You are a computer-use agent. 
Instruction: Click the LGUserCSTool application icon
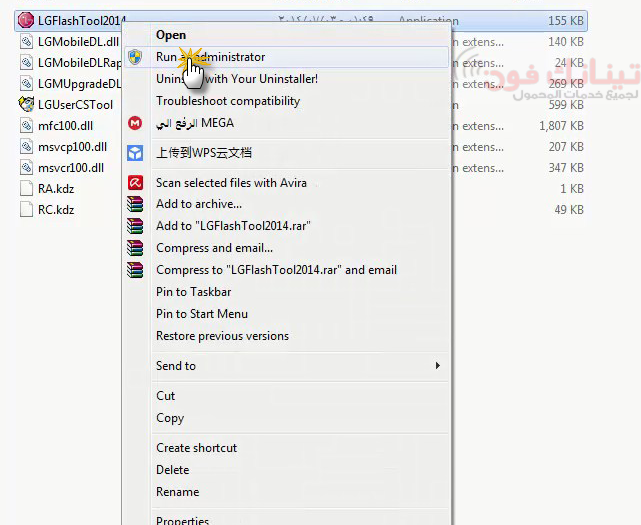pos(26,104)
